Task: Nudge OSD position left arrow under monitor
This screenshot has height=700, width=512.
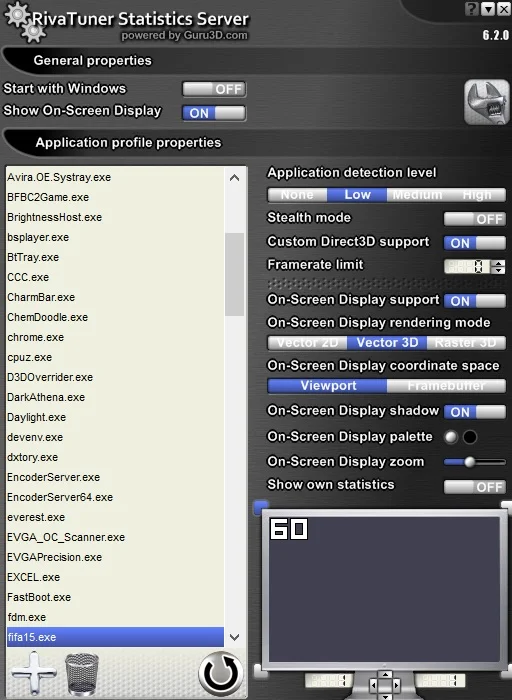Action: pos(374,684)
